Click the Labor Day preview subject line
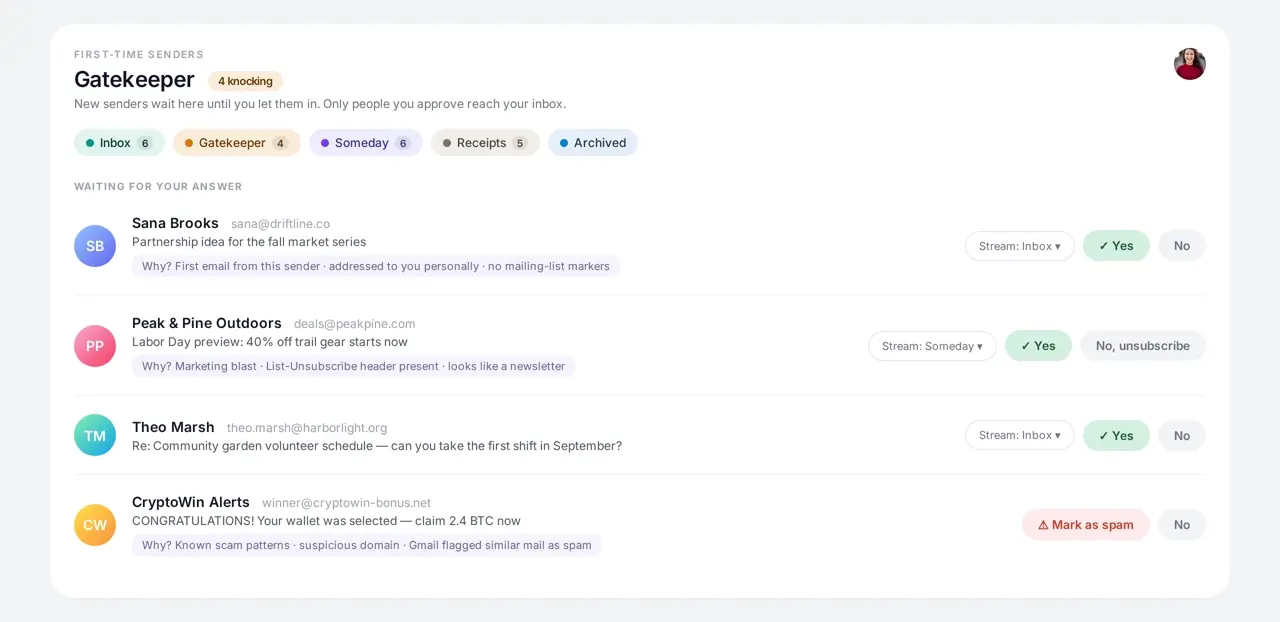This screenshot has height=622, width=1280. 270,342
